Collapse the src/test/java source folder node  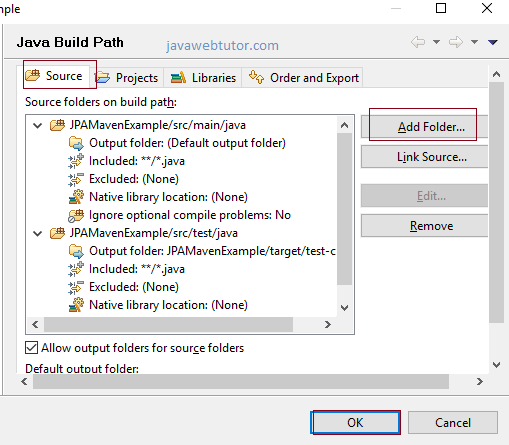pos(38,233)
